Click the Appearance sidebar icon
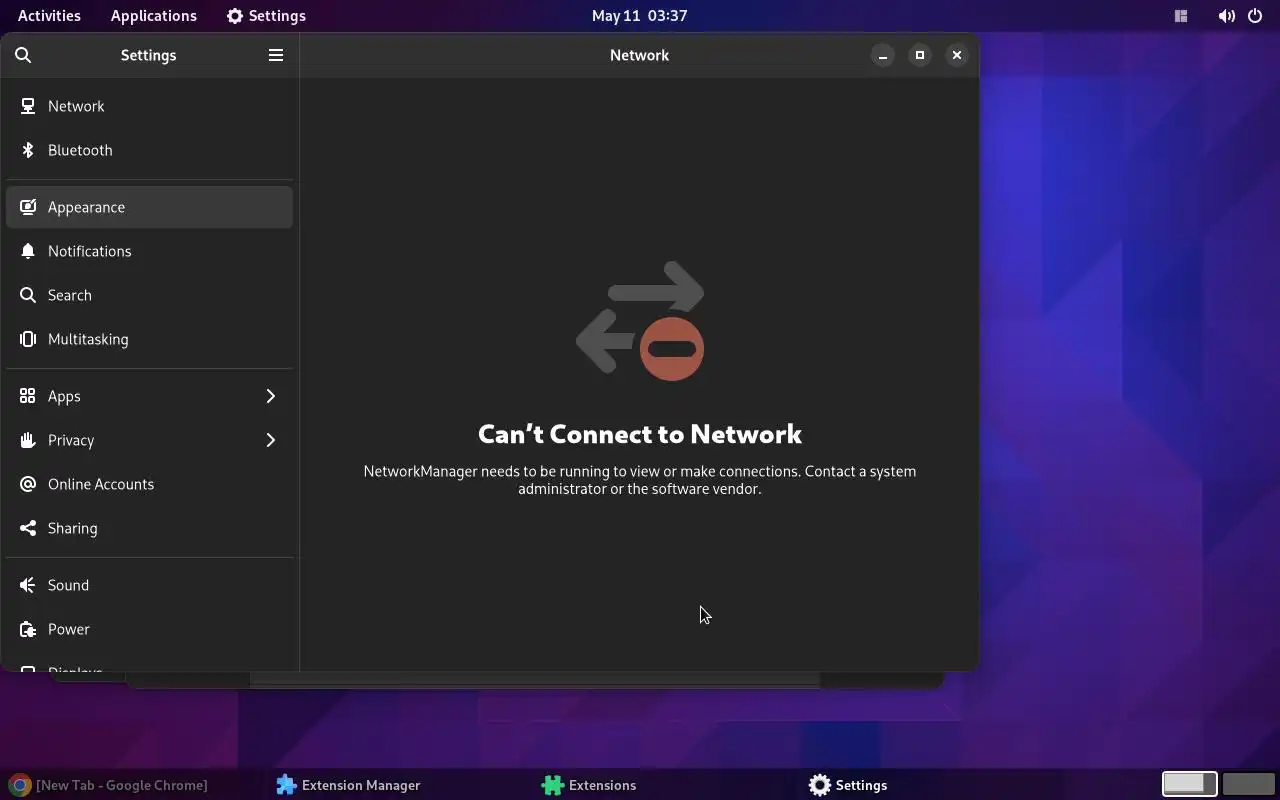Viewport: 1280px width, 800px height. 28,207
